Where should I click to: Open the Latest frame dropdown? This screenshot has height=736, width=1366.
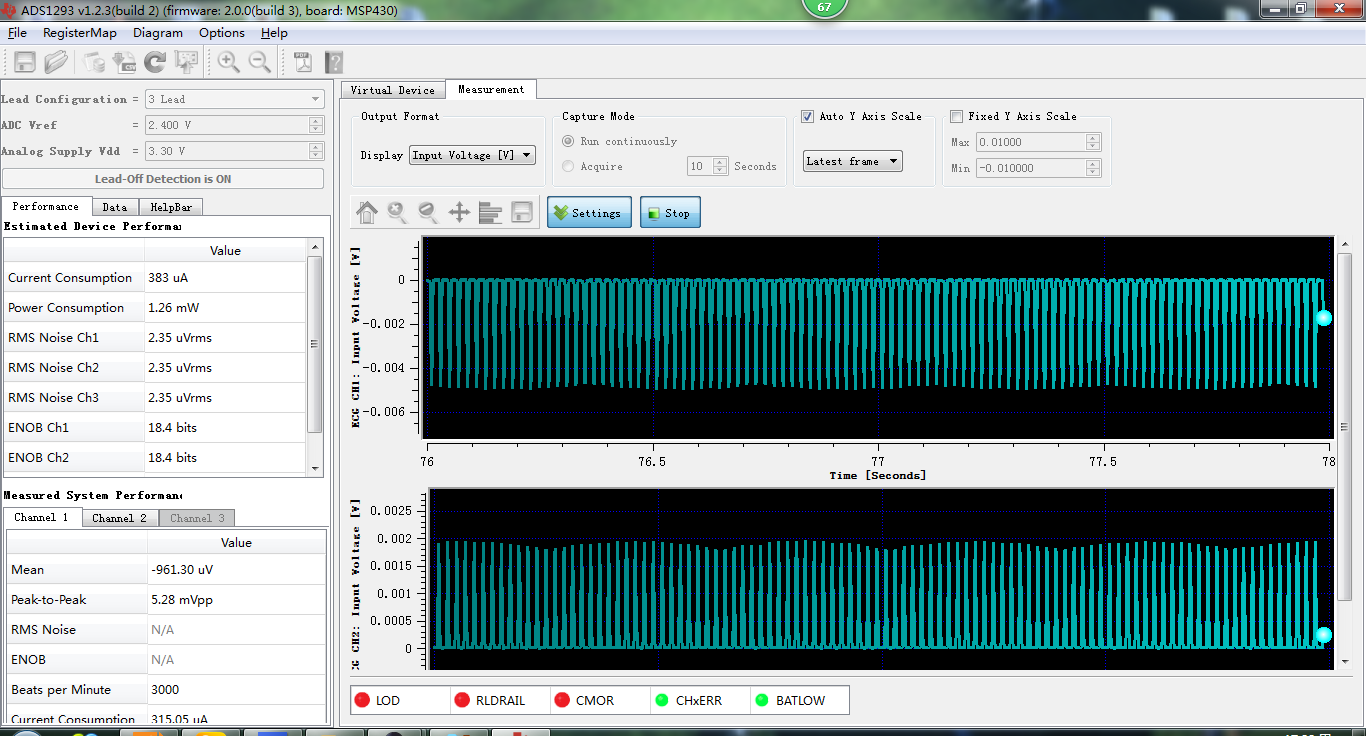853,161
